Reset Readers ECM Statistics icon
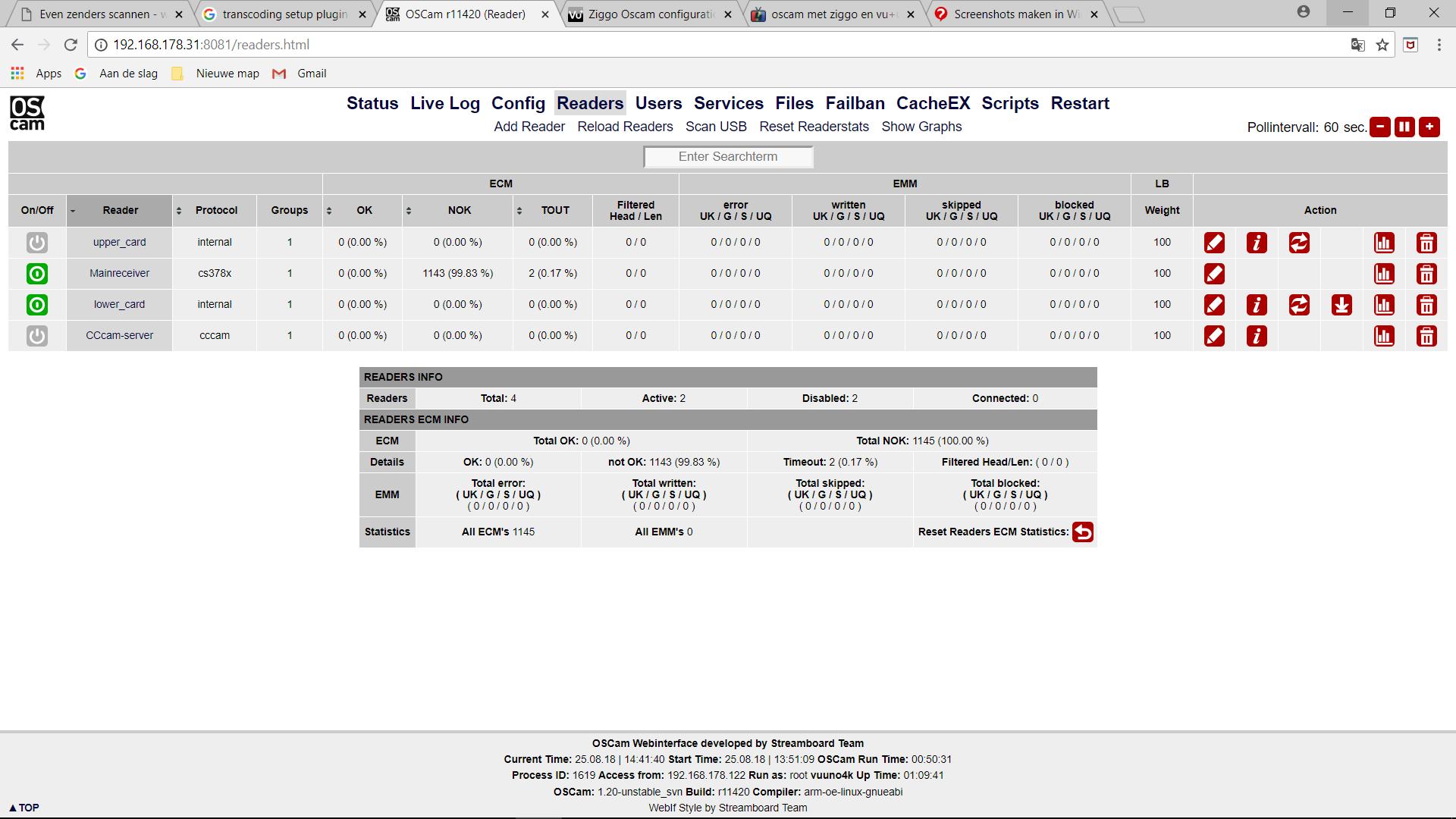The height and width of the screenshot is (819, 1456). pos(1082,532)
